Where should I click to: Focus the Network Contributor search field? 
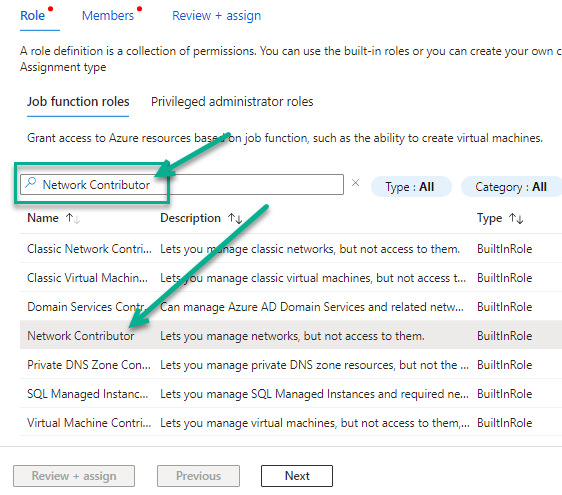point(182,185)
